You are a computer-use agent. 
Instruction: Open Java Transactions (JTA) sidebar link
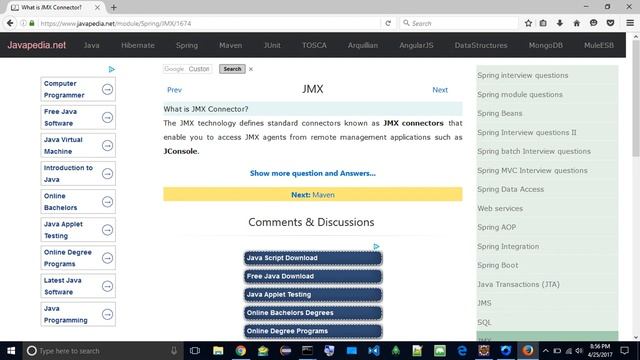518,284
